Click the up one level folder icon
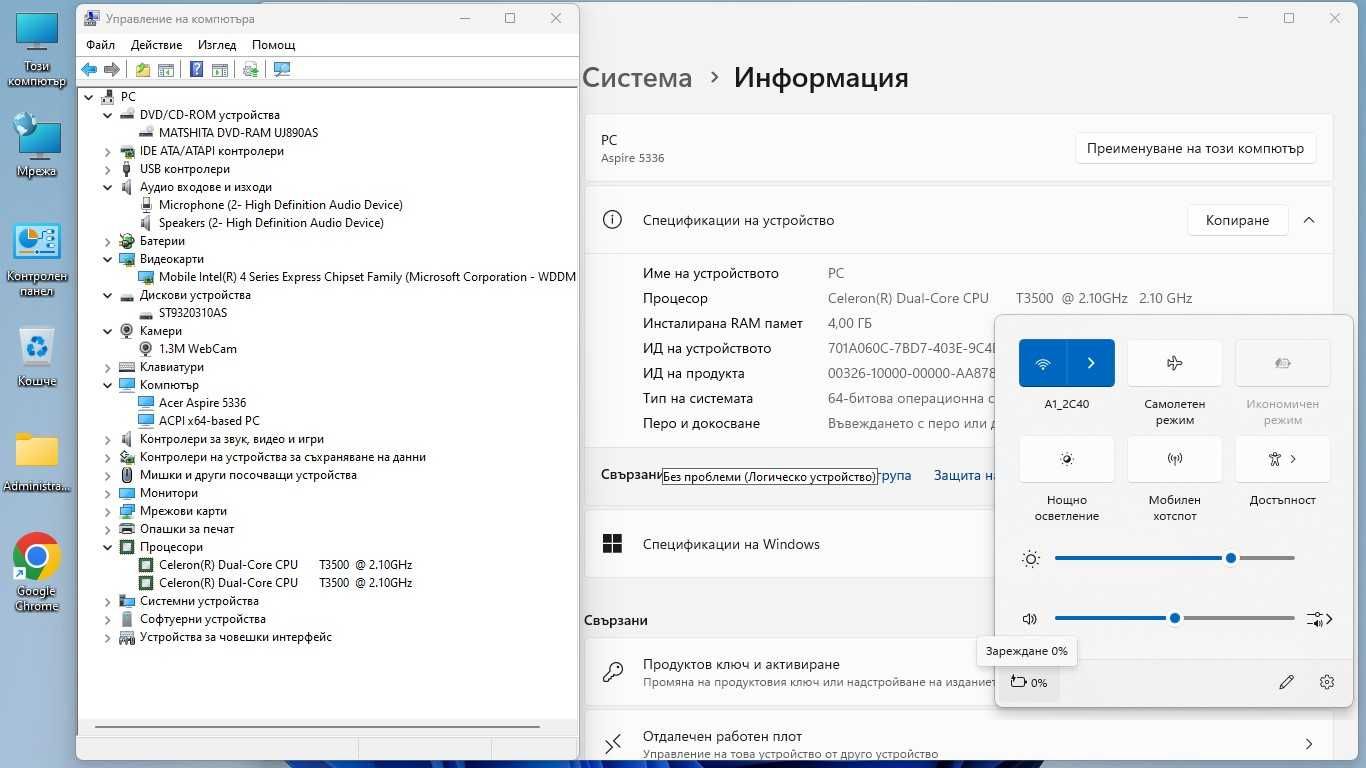The width and height of the screenshot is (1366, 768). 143,69
